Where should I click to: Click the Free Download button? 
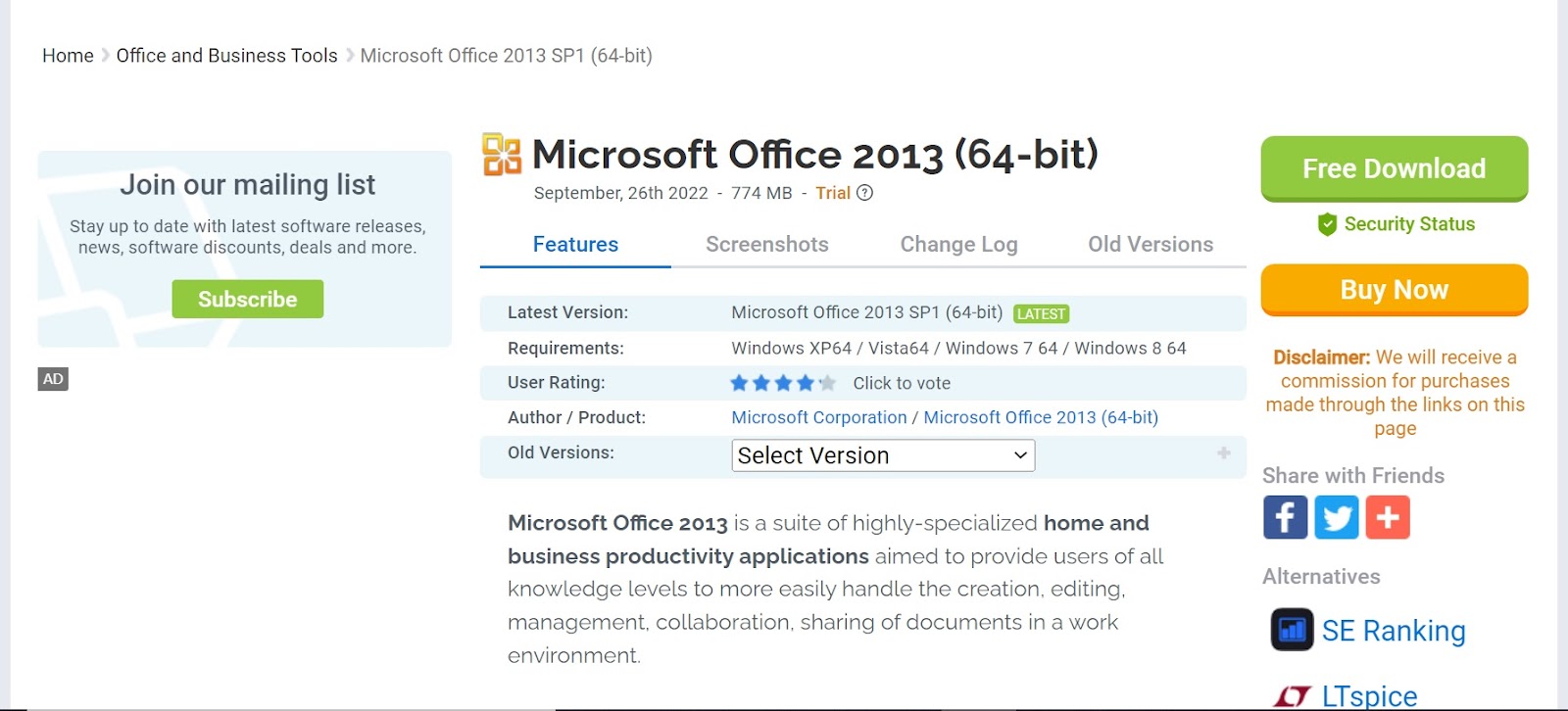(x=1395, y=168)
